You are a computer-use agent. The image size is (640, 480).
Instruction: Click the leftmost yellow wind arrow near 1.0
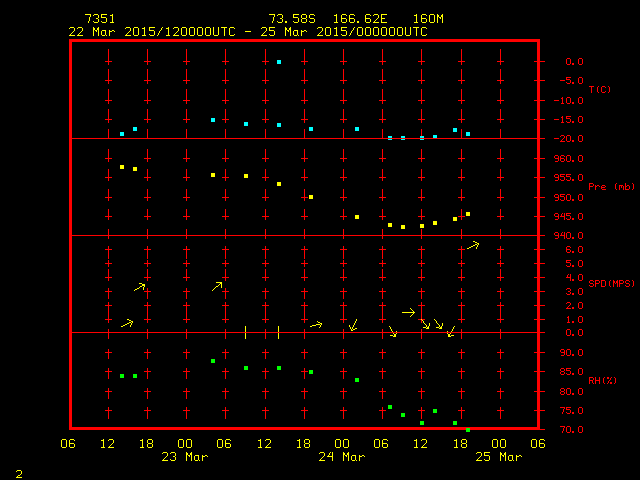click(127, 323)
